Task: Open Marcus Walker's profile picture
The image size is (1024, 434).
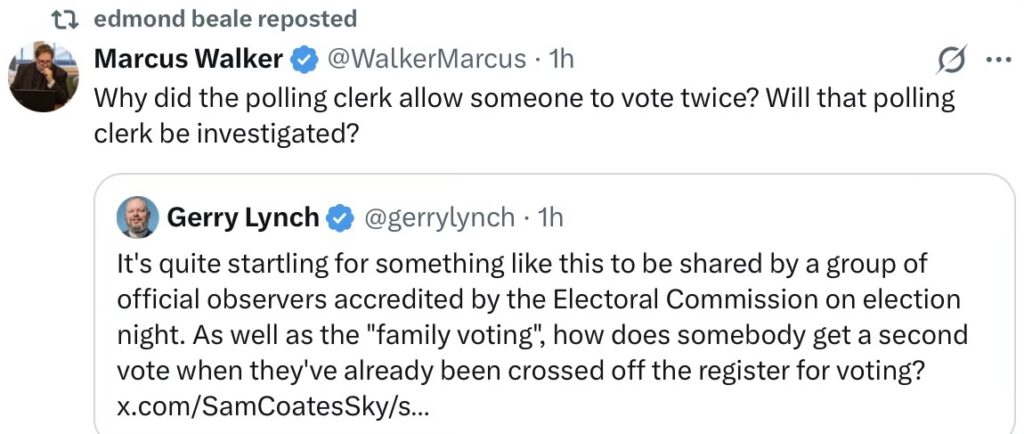Action: (x=43, y=77)
